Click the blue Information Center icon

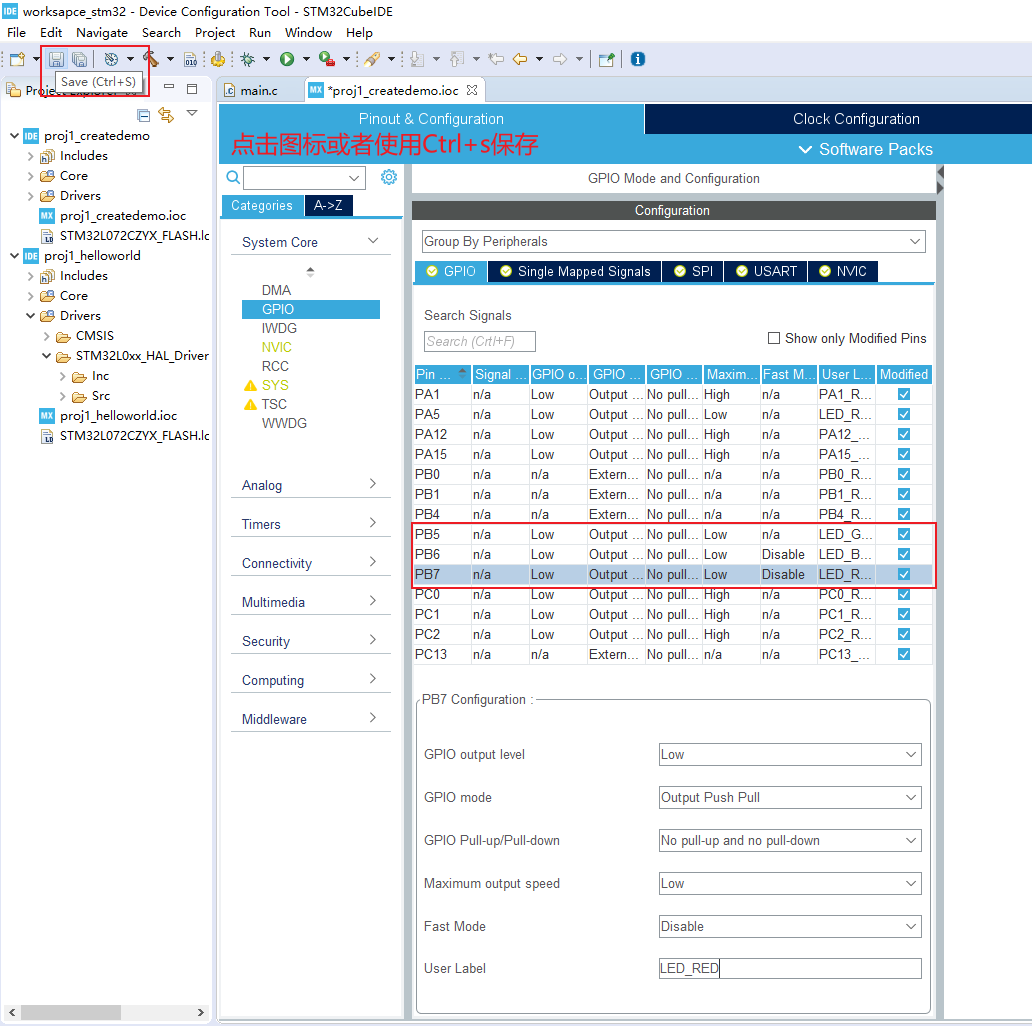pos(638,59)
